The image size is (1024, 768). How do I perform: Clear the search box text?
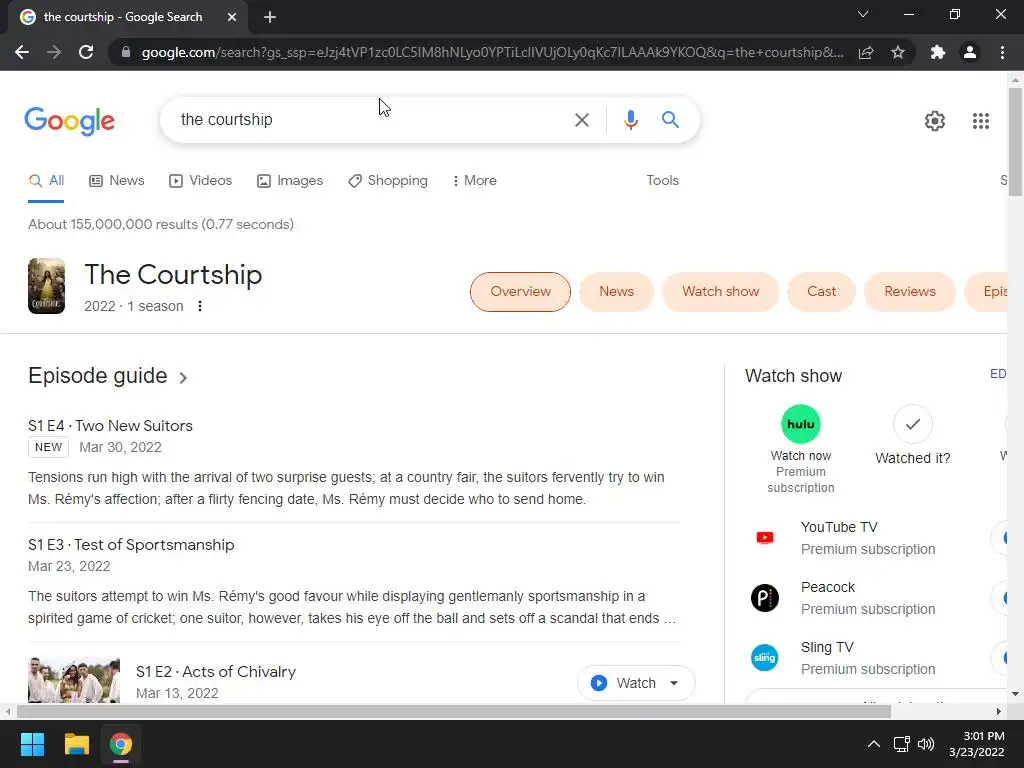point(581,120)
